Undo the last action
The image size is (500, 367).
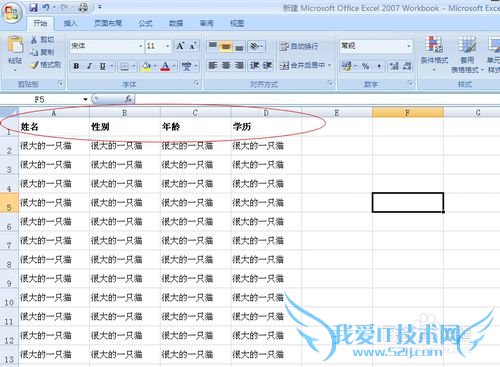click(47, 7)
